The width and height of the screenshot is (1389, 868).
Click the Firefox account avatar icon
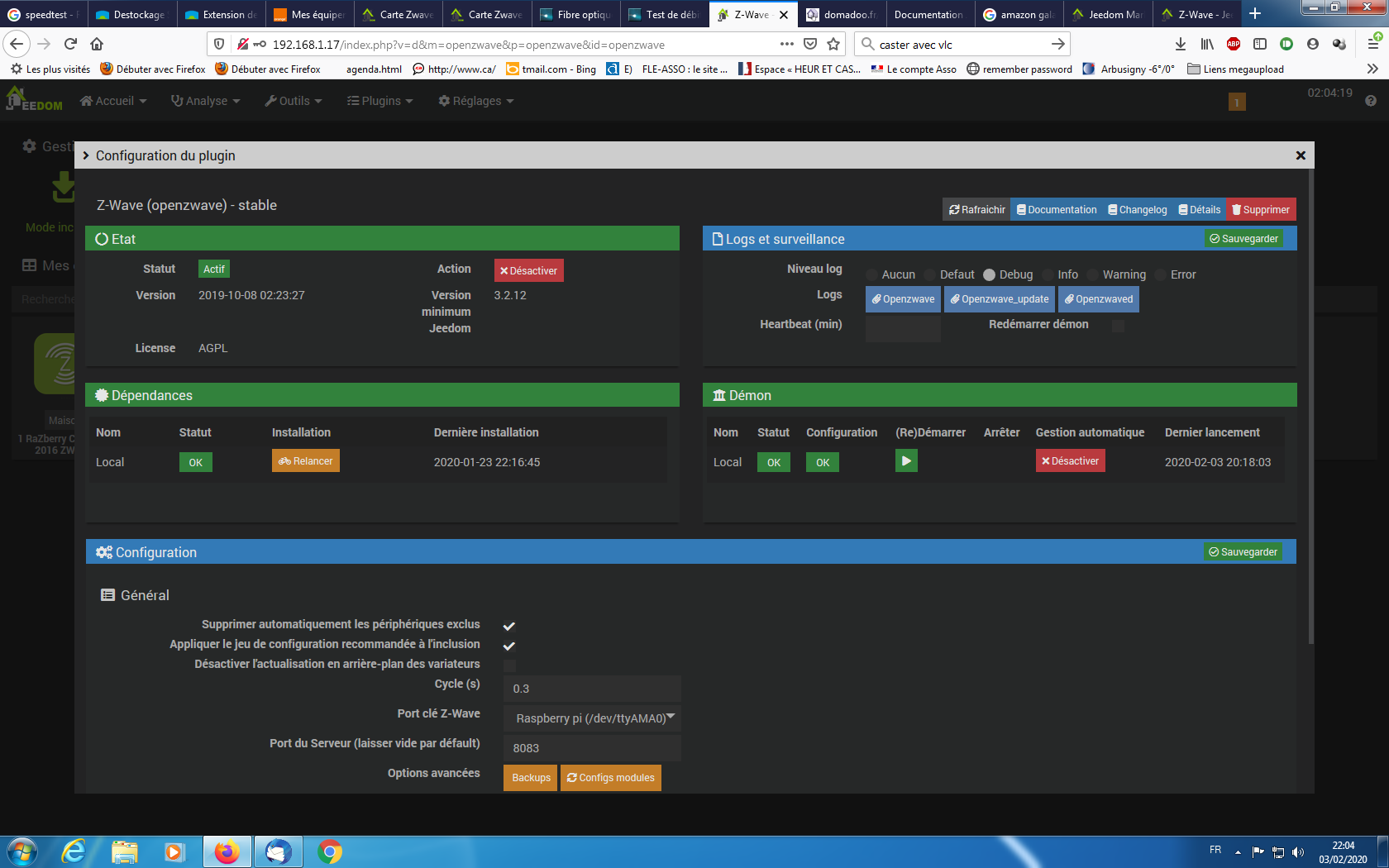click(x=1313, y=44)
